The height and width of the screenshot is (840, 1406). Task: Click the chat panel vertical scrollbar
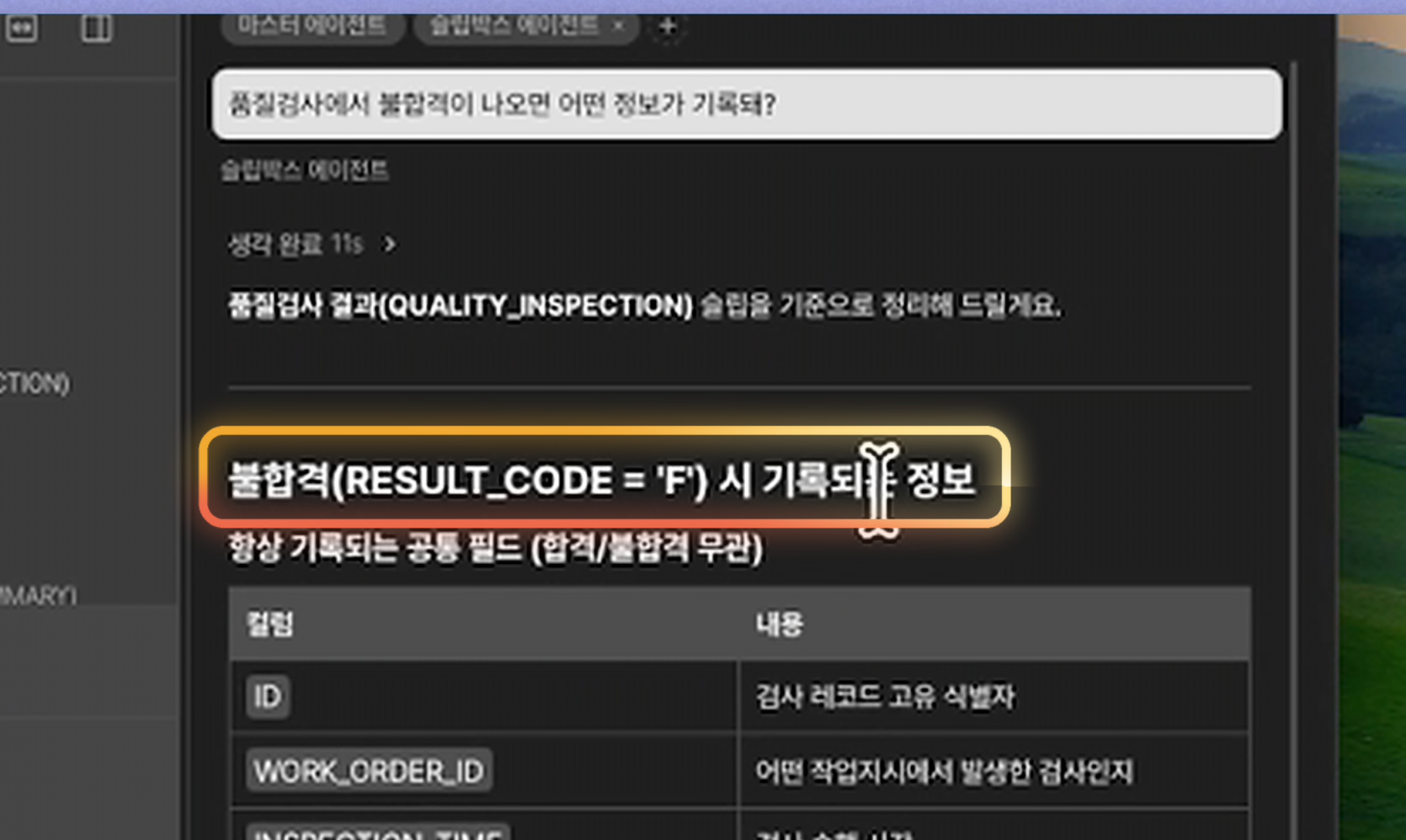pyautogui.click(x=1292, y=450)
